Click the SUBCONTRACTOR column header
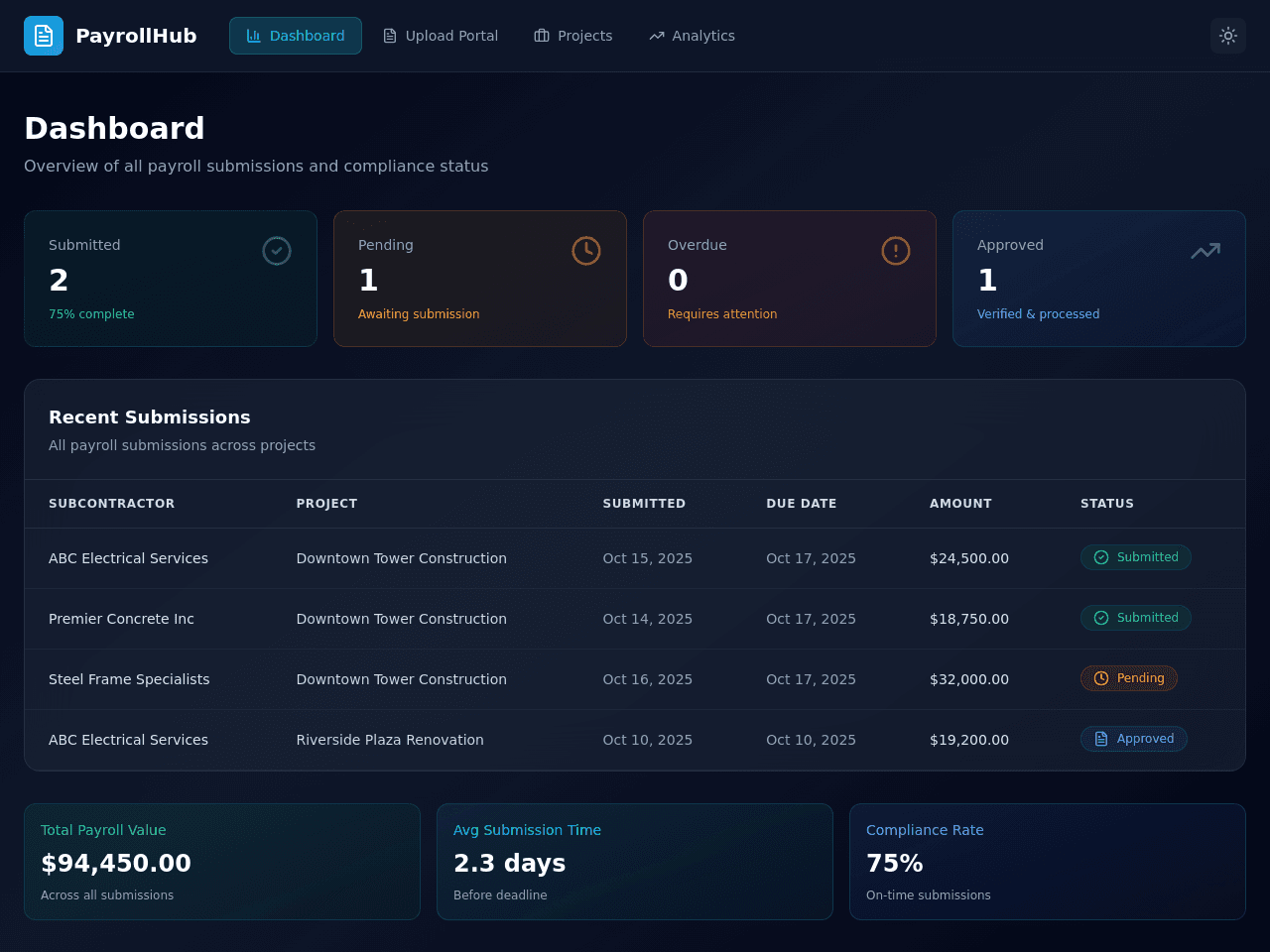This screenshot has width=1270, height=952. (112, 504)
